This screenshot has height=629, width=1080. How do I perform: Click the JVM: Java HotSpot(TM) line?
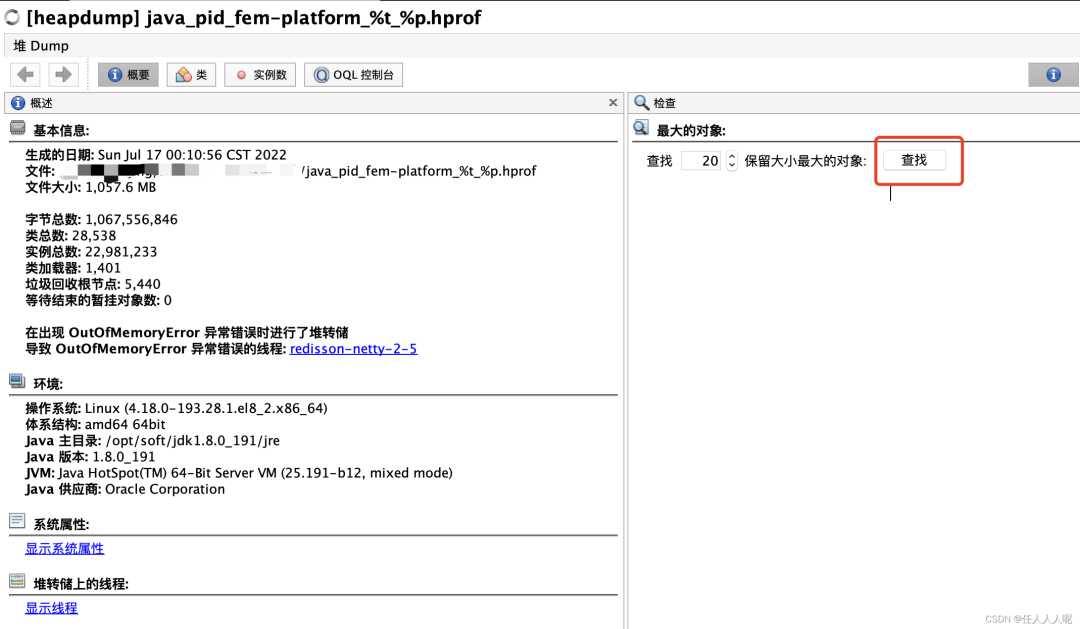239,473
